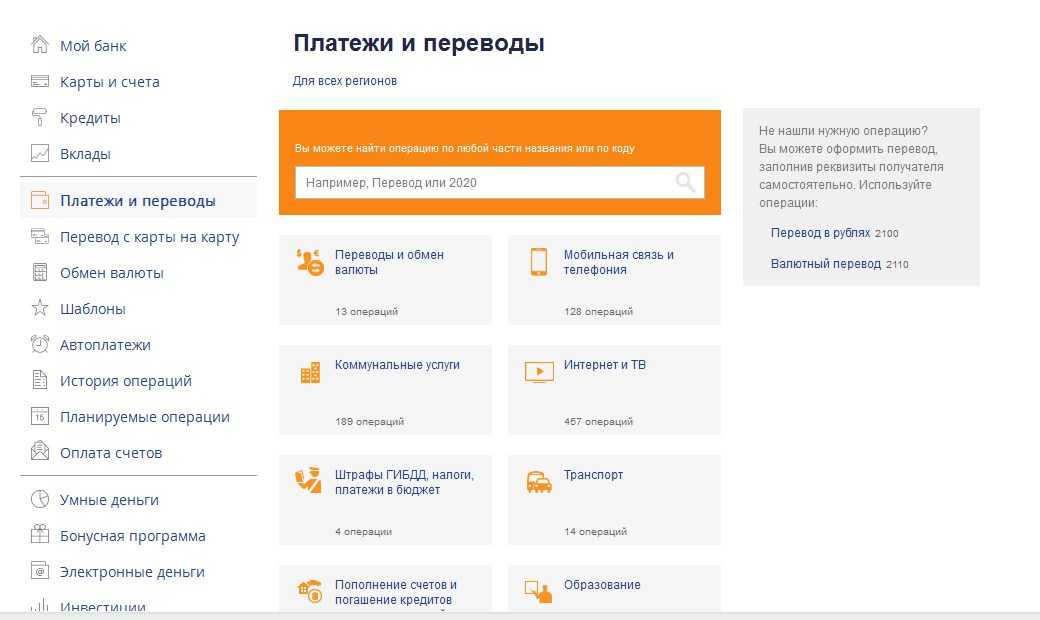Click the TV screen icon for Интернет и ТВ

tap(539, 372)
